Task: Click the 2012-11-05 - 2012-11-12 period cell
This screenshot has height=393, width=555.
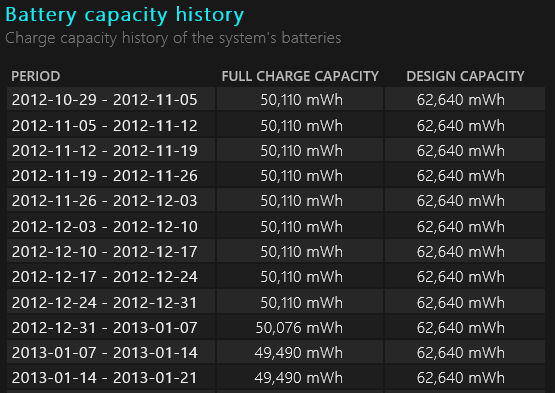Action: [x=111, y=125]
